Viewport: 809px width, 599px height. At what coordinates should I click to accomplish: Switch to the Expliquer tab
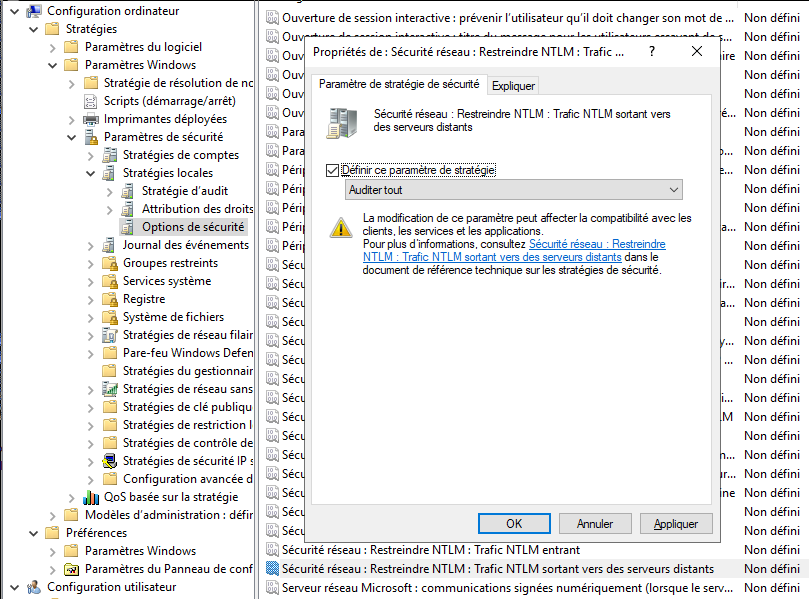pos(514,86)
